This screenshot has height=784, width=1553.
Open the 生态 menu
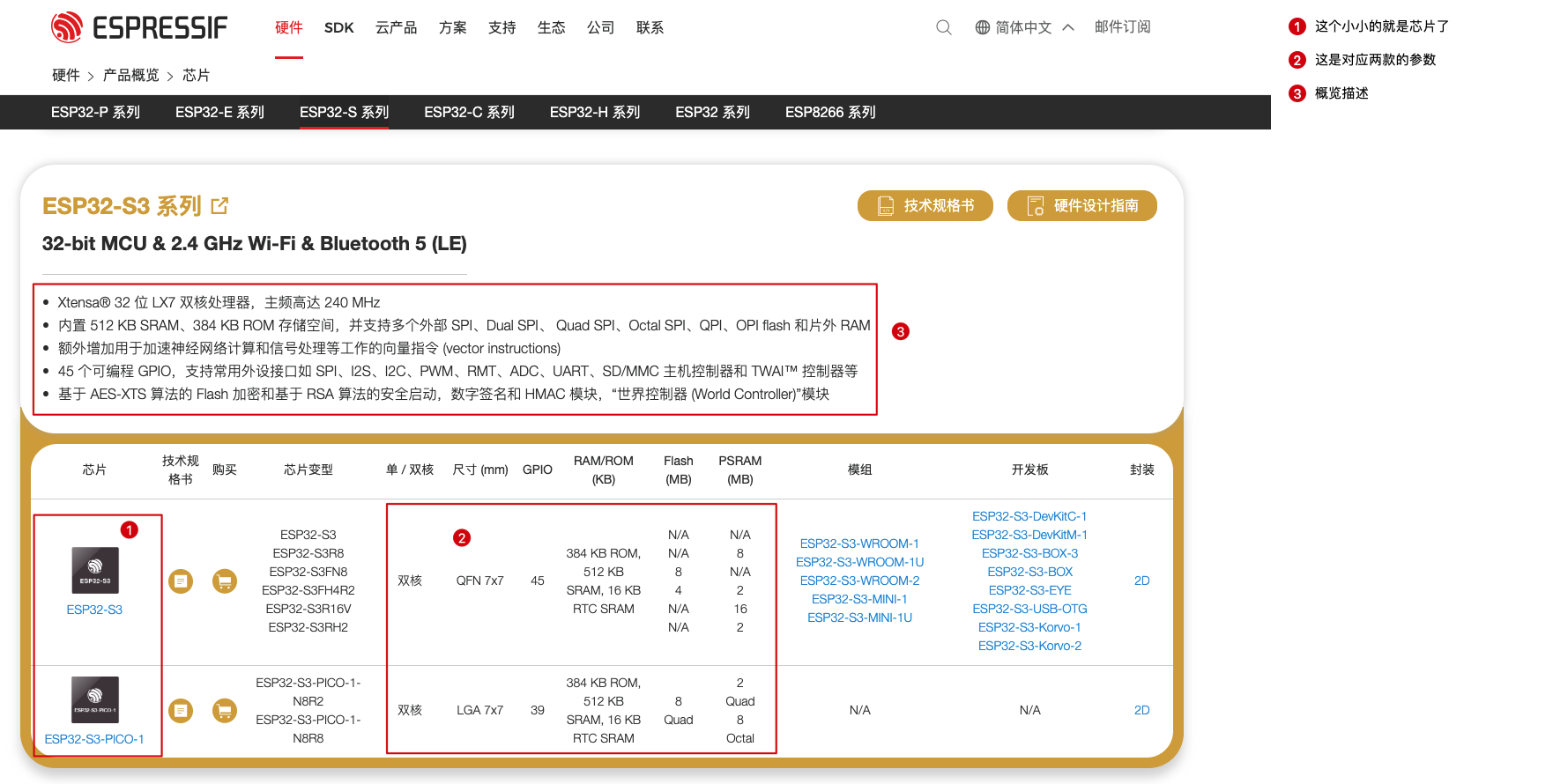pyautogui.click(x=552, y=27)
